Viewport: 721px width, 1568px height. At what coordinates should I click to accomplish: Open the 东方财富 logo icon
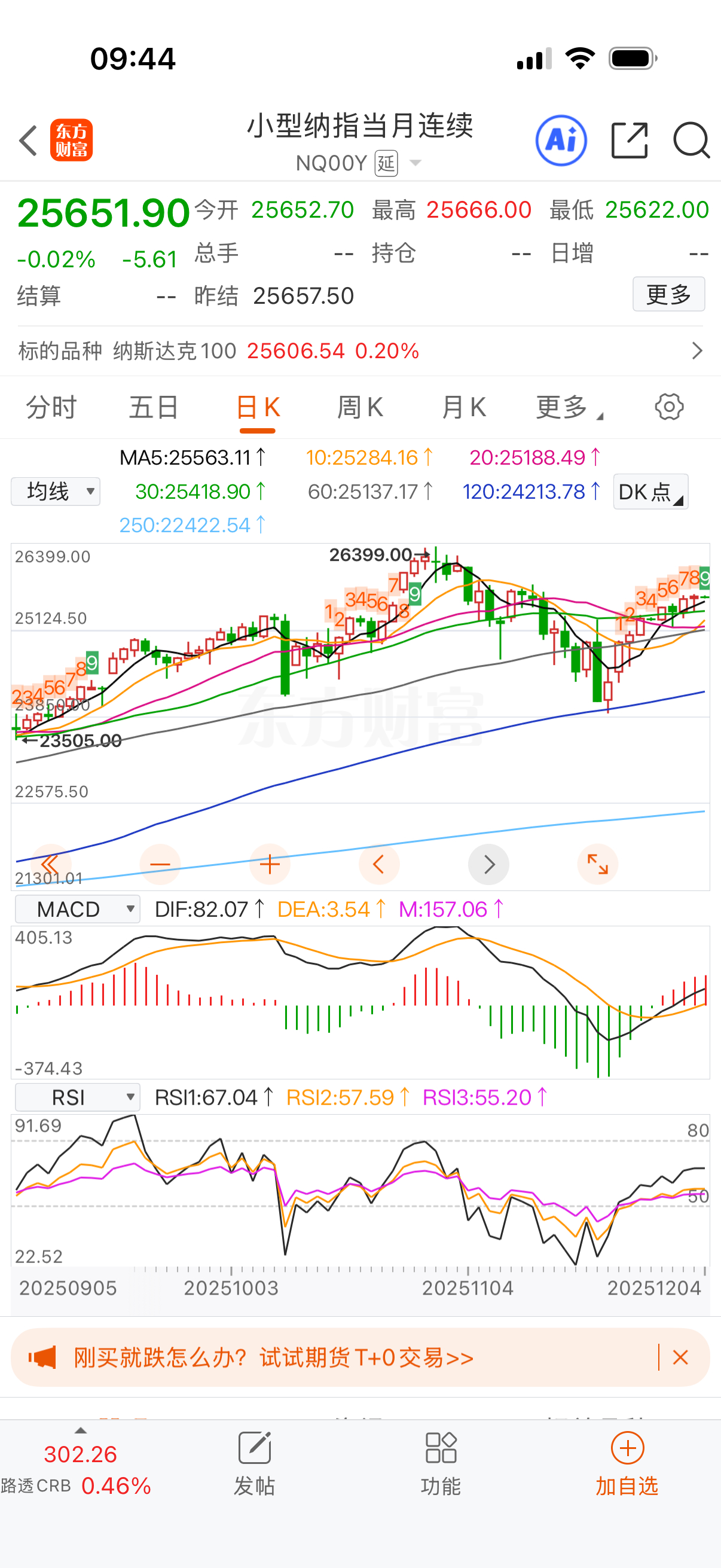point(71,140)
